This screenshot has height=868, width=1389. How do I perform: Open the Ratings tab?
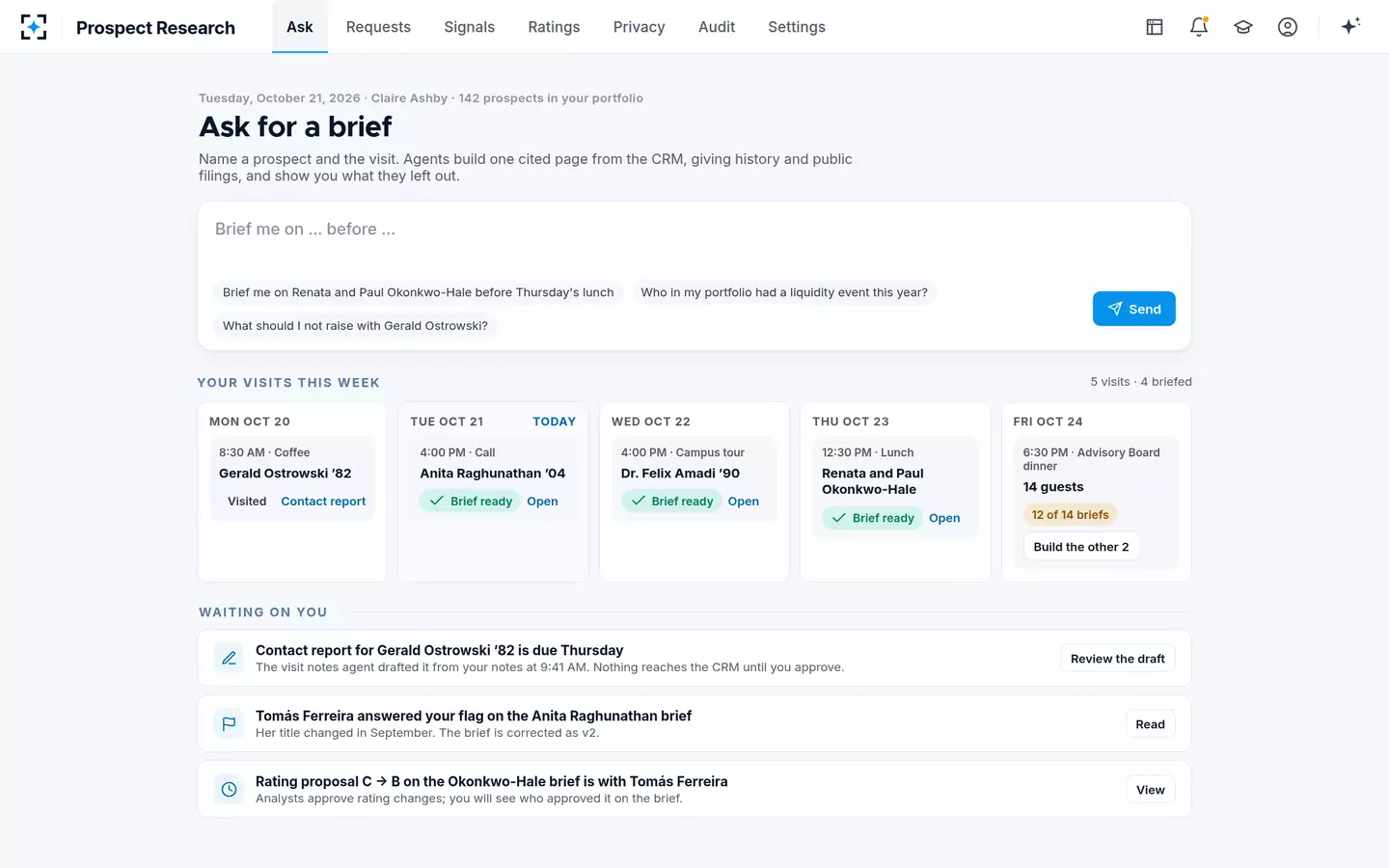(x=554, y=27)
